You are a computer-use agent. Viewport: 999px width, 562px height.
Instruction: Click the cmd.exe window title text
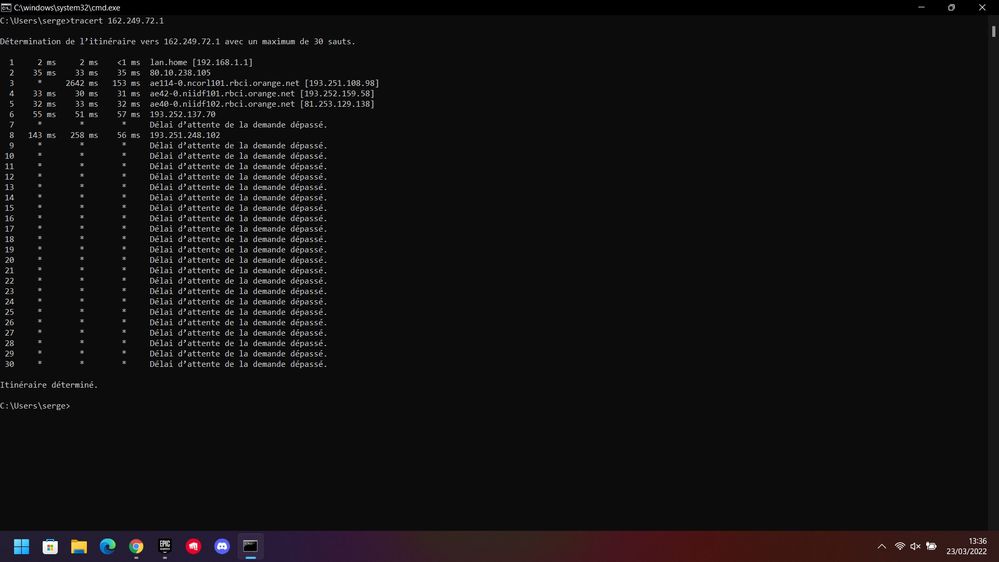[67, 8]
